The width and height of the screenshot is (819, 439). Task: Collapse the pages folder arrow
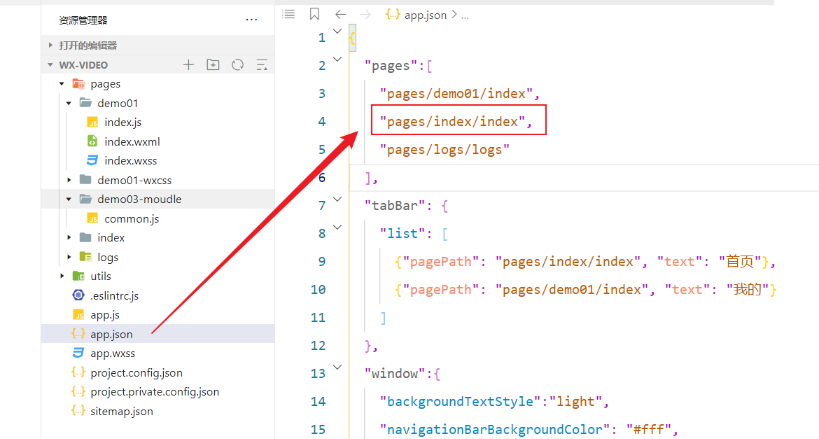click(x=62, y=84)
